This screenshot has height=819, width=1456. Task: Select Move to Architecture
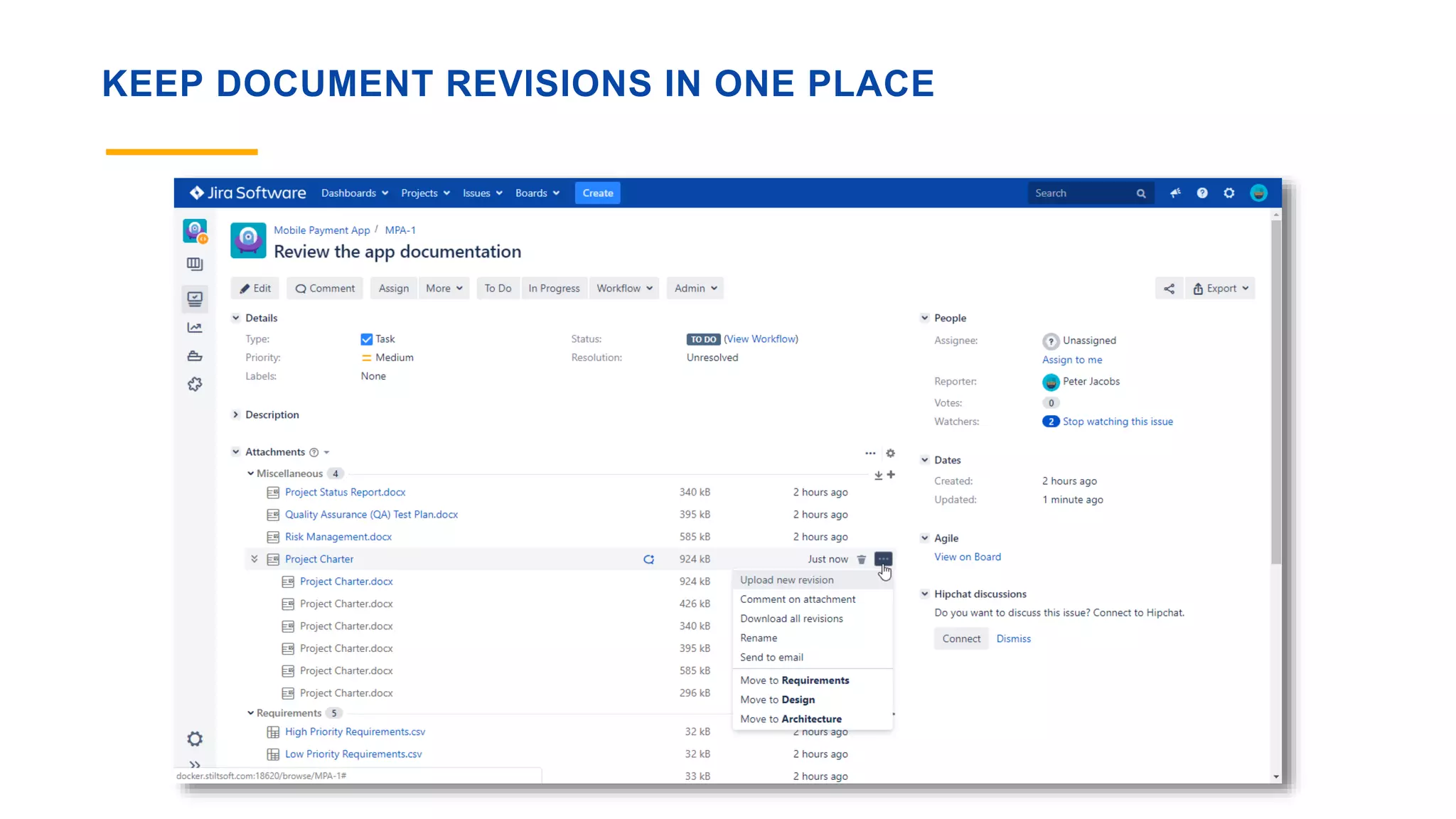[x=812, y=719]
